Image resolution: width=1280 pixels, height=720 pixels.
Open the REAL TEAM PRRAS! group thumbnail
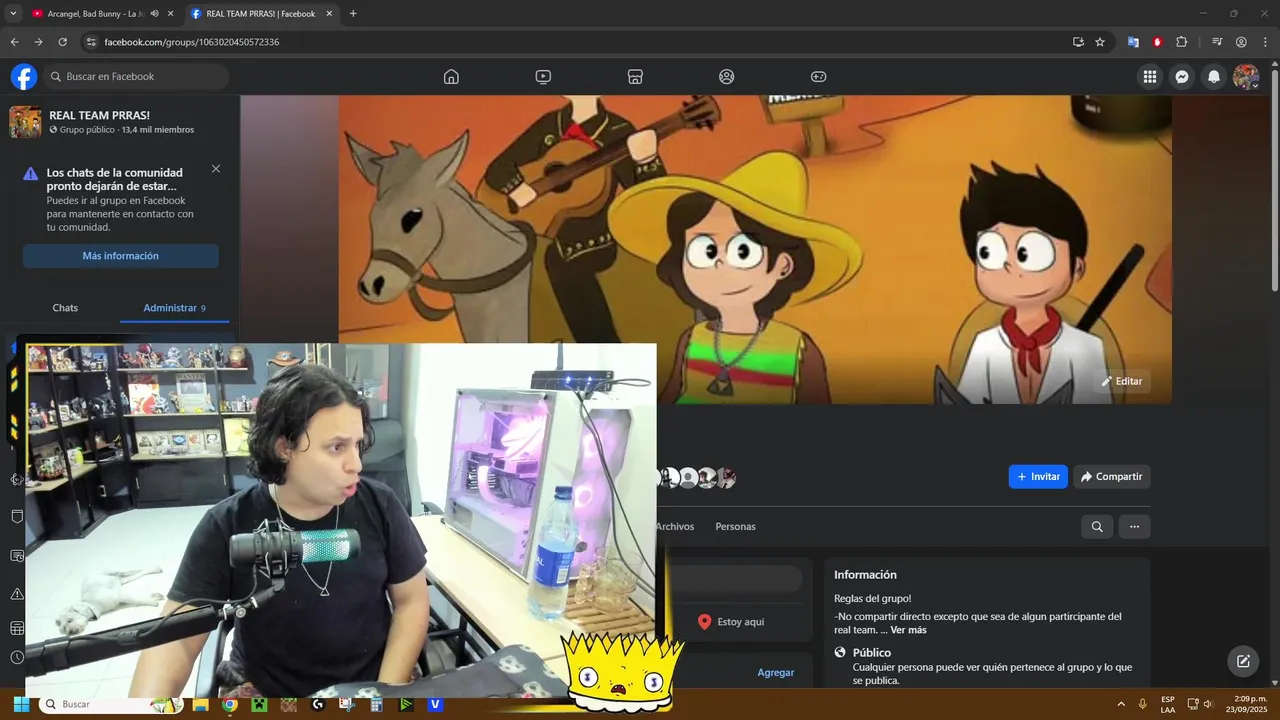25,122
